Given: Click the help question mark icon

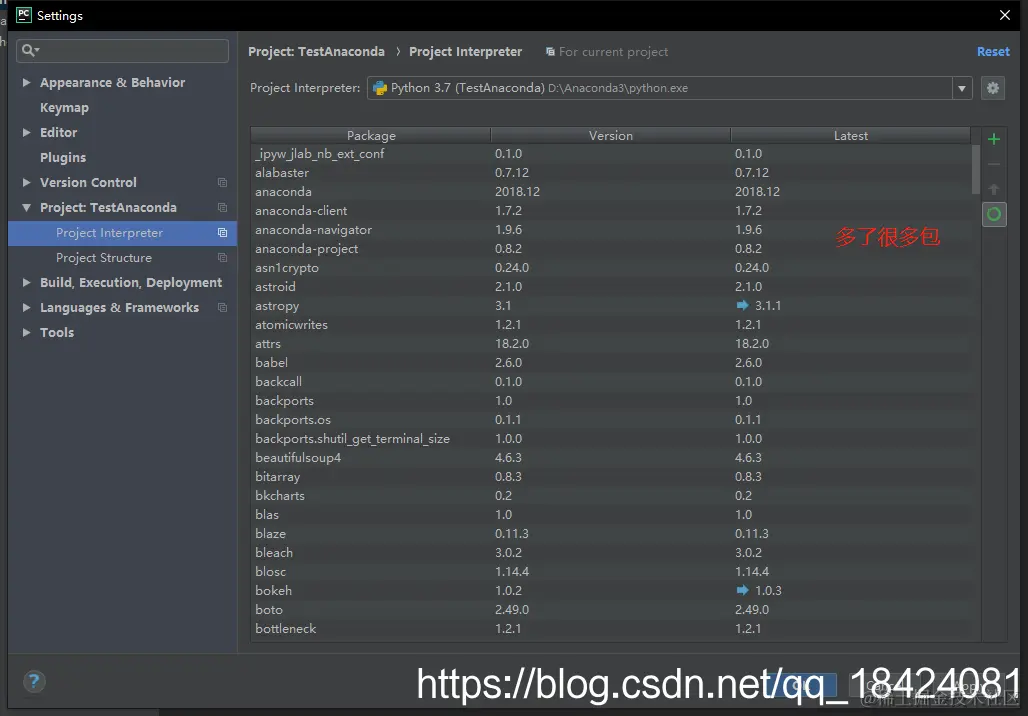Looking at the screenshot, I should coord(34,682).
